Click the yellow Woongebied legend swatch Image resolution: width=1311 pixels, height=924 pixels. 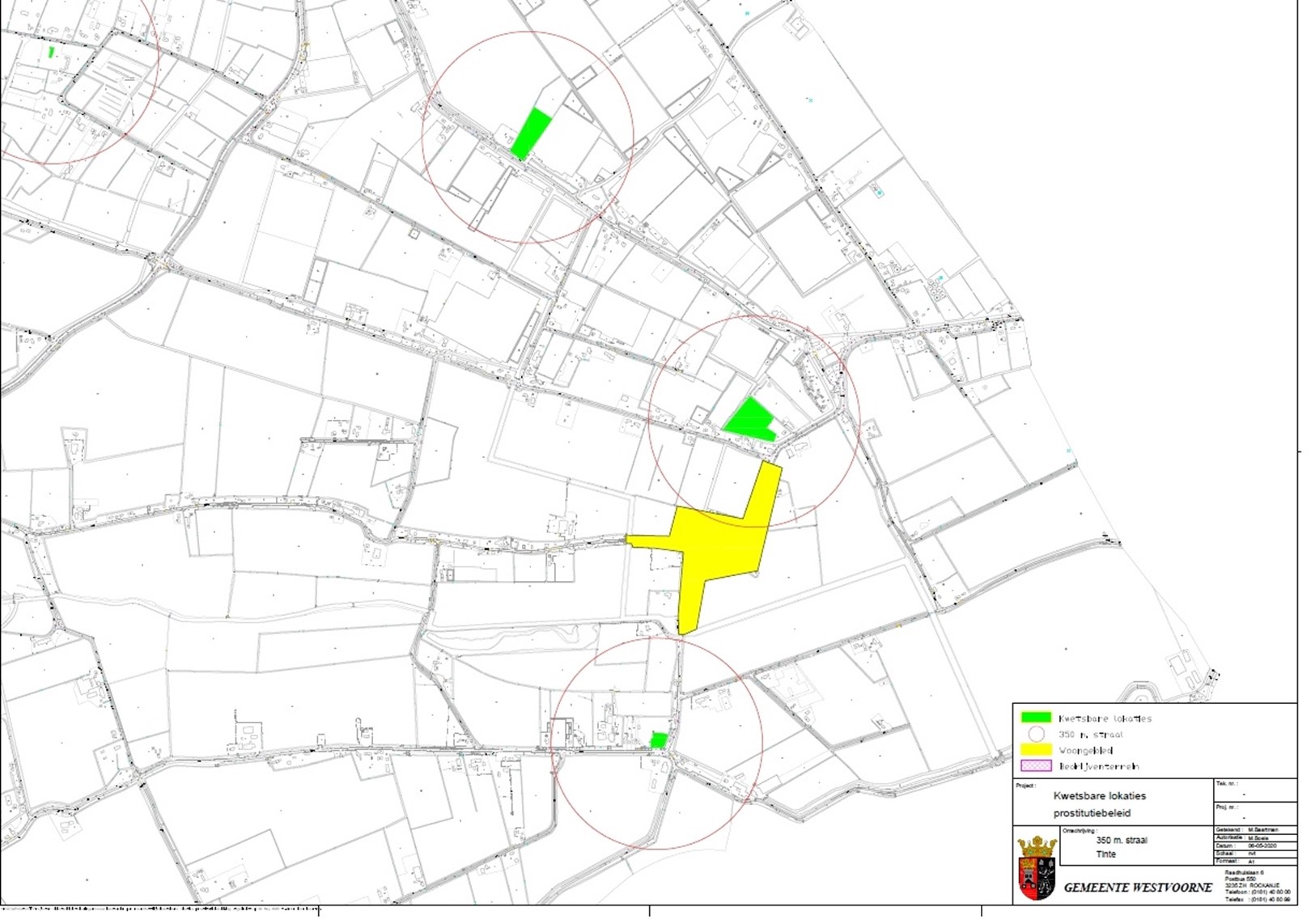1037,750
